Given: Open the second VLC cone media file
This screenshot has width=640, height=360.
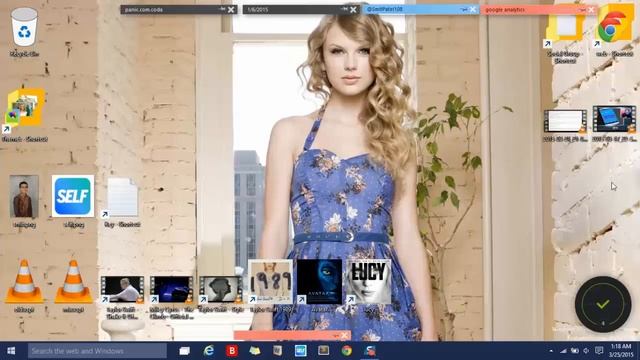Looking at the screenshot, I should pyautogui.click(x=73, y=282).
